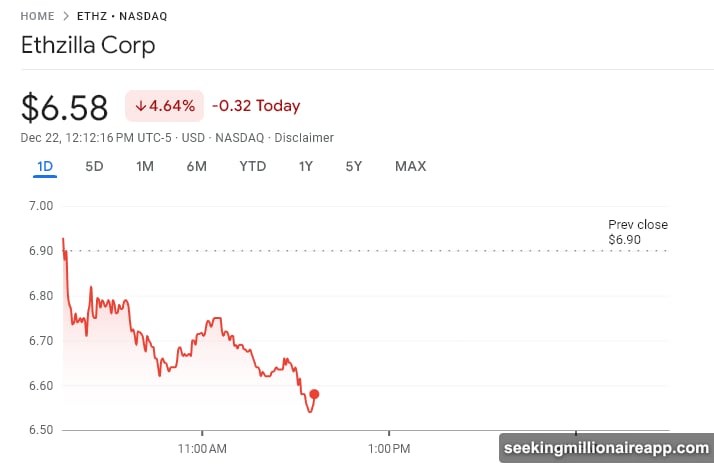View the 1Y price chart
Image resolution: width=714 pixels, height=473 pixels.
[x=306, y=166]
